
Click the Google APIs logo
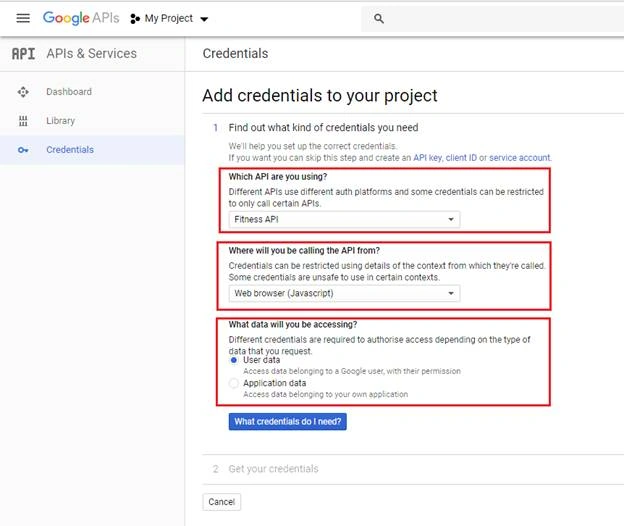coord(81,18)
